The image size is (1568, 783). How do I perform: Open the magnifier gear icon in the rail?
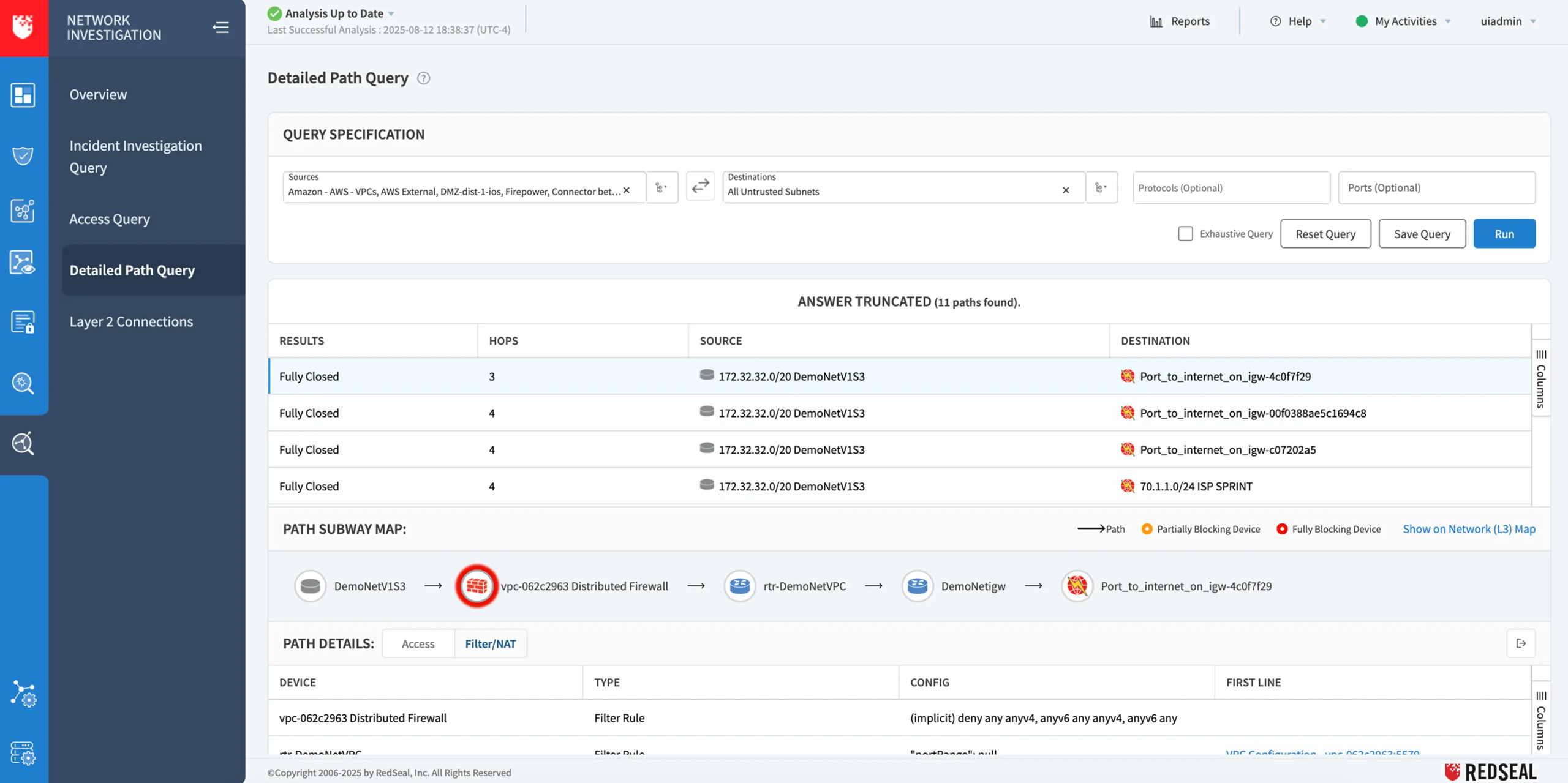click(x=23, y=383)
